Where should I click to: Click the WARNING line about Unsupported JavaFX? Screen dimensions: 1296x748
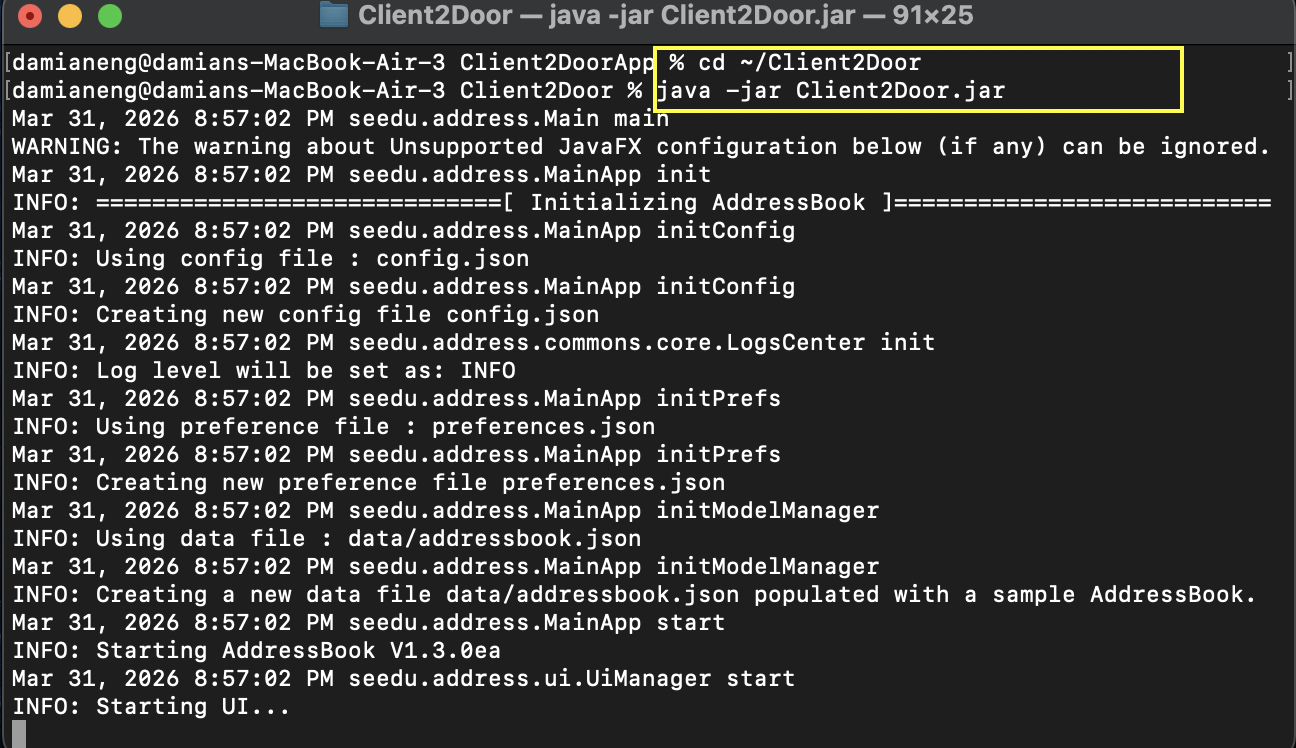click(x=640, y=147)
